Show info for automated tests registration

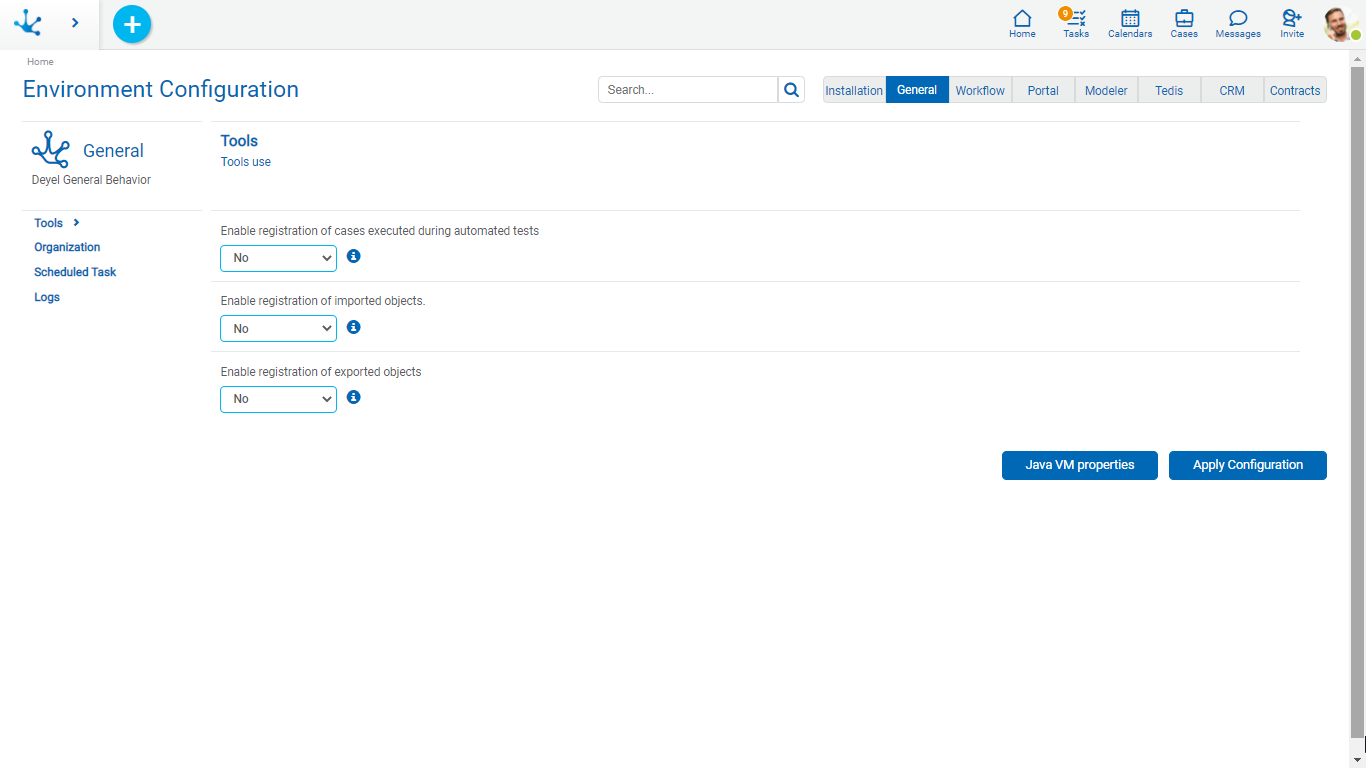click(353, 257)
